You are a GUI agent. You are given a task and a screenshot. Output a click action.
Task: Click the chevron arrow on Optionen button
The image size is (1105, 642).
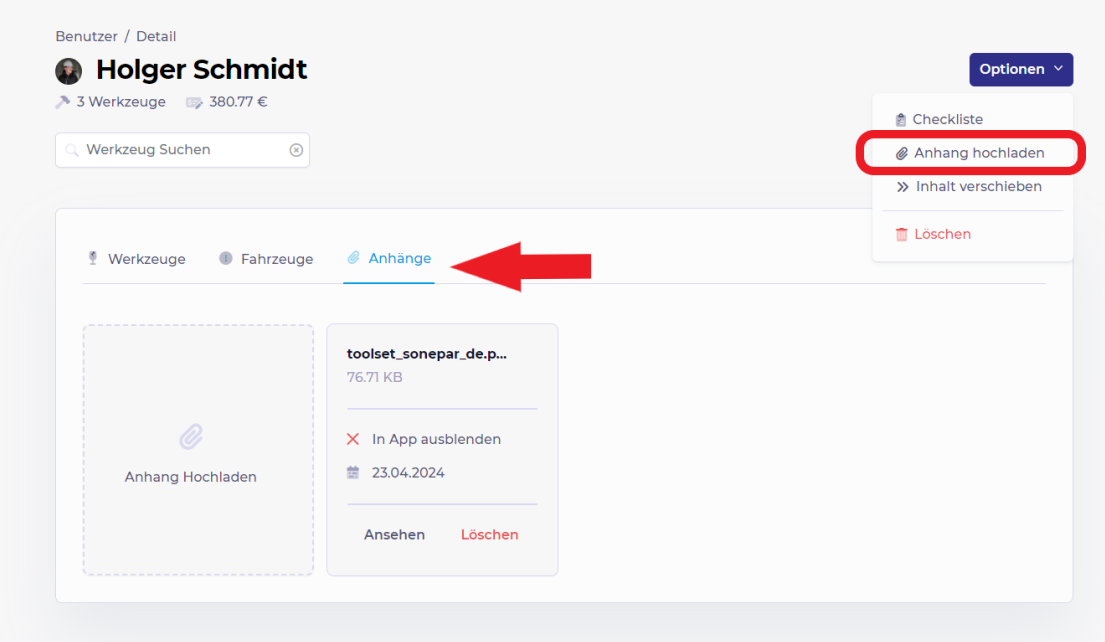coord(1058,69)
